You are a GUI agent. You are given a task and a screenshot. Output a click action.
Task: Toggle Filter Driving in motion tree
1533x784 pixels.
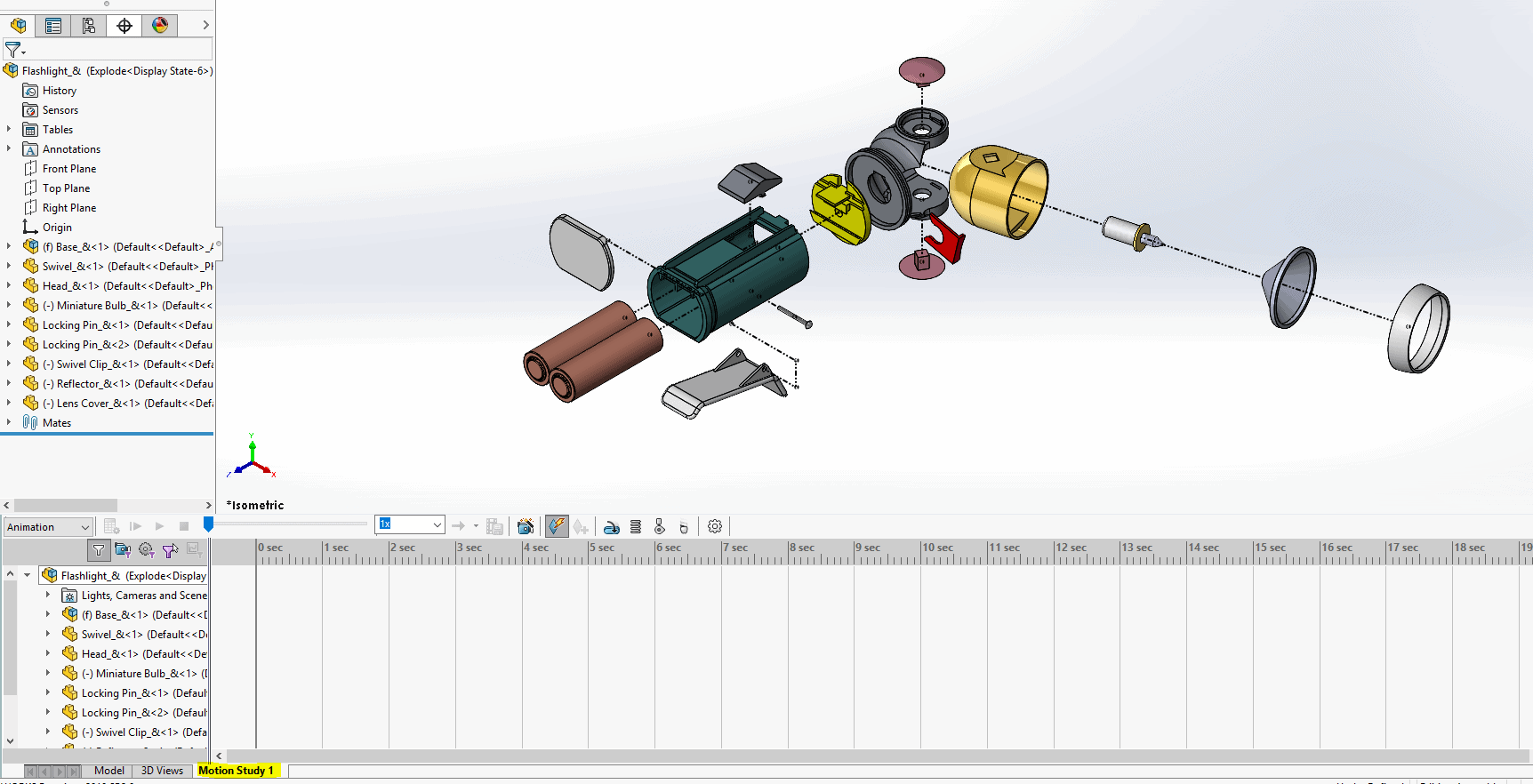(x=147, y=550)
